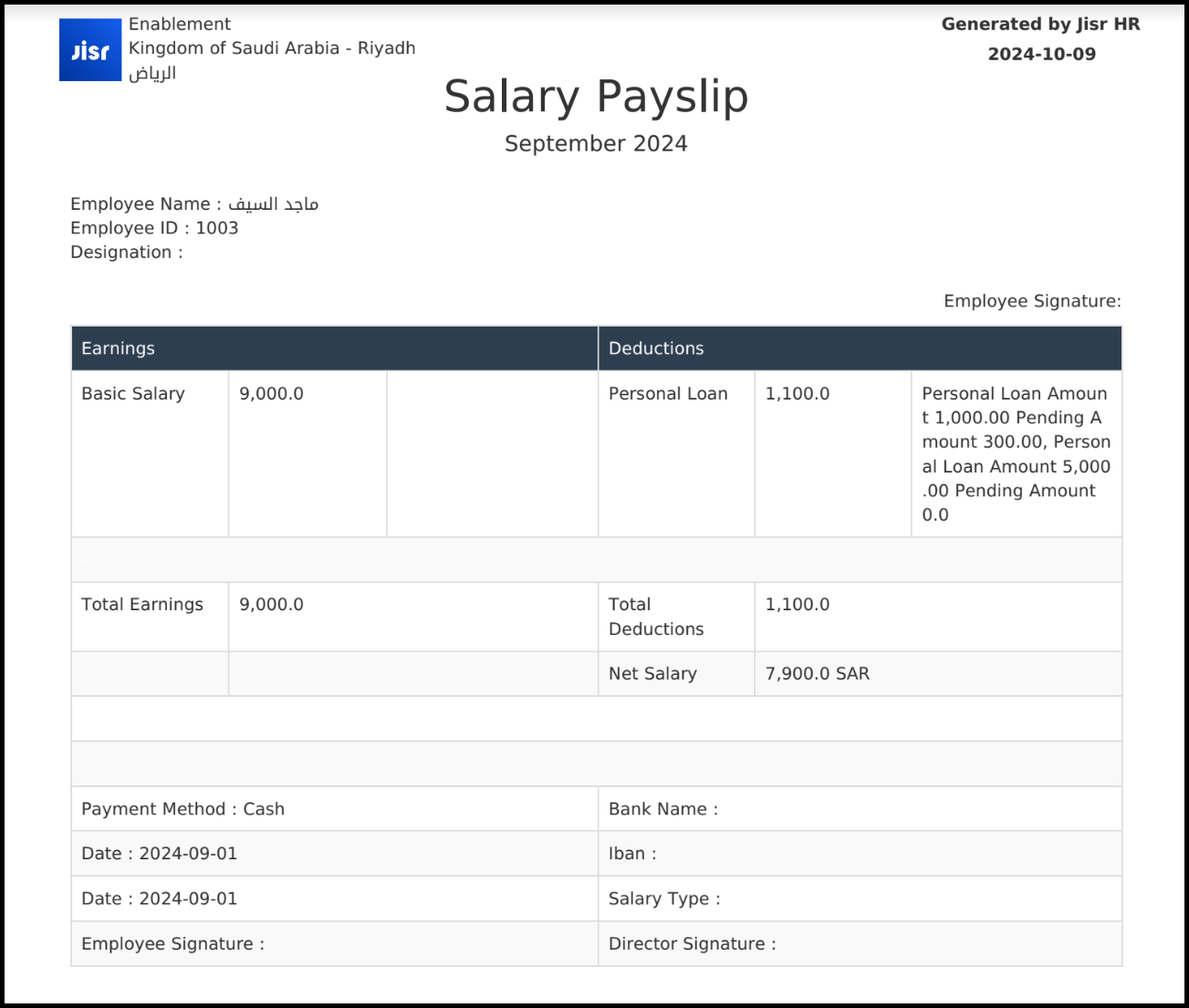The width and height of the screenshot is (1189, 1008).
Task: Click the Payment Method Cash cell
Action: [x=183, y=809]
